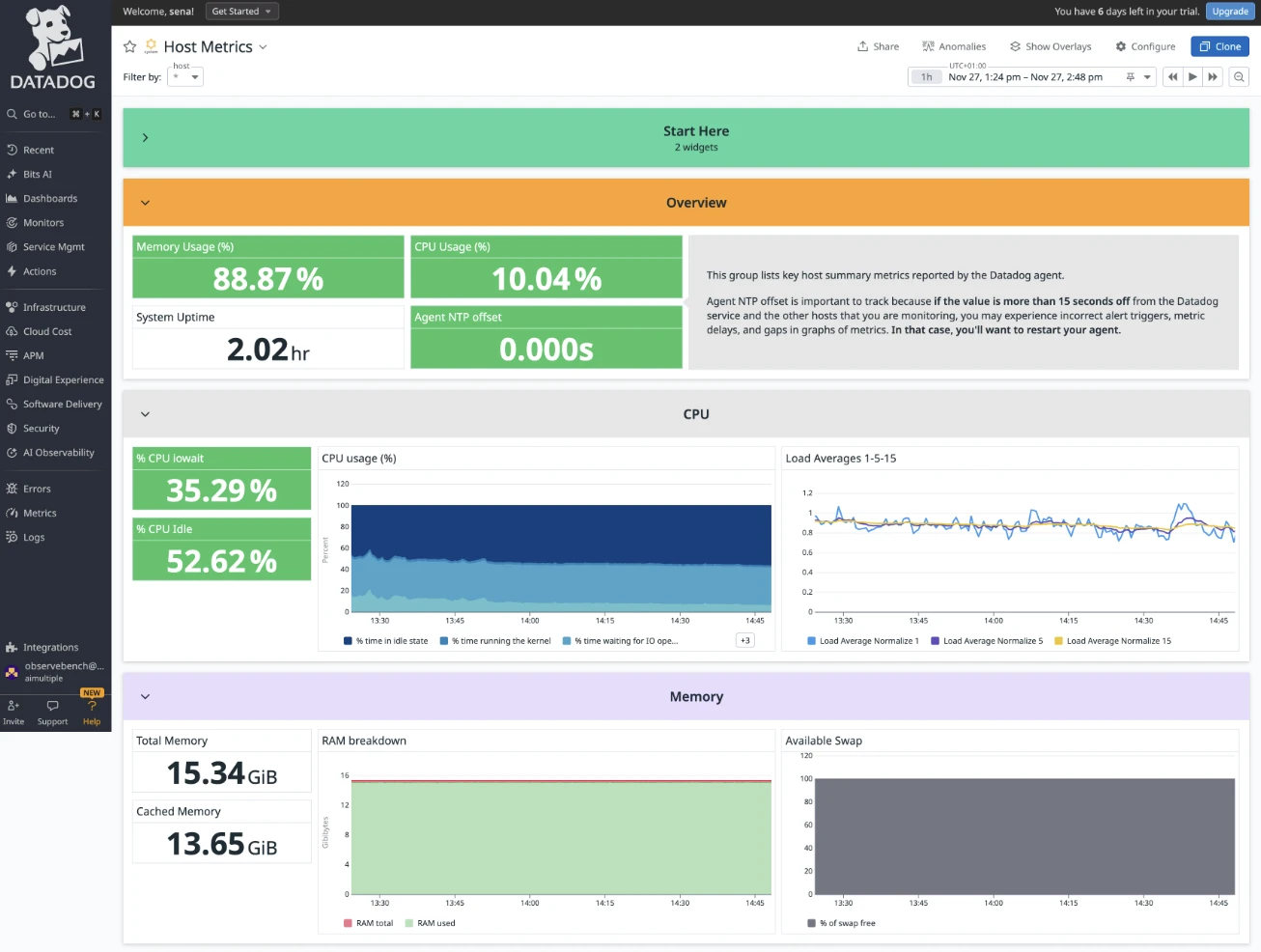Screen dimensions: 1261x952
Task: Click CPU Usage 10.04% widget
Action: (546, 267)
